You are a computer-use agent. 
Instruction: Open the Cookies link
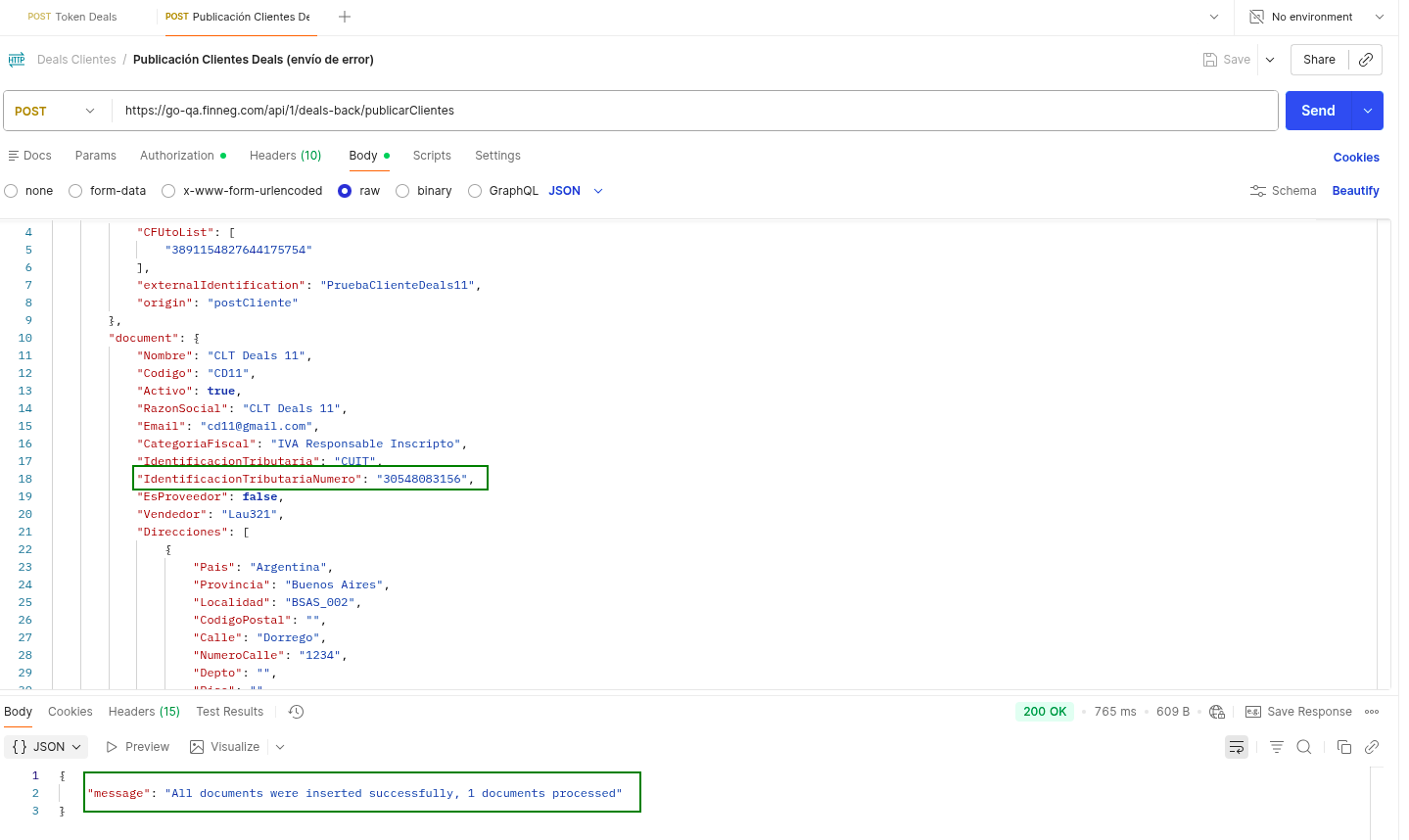tap(1355, 158)
